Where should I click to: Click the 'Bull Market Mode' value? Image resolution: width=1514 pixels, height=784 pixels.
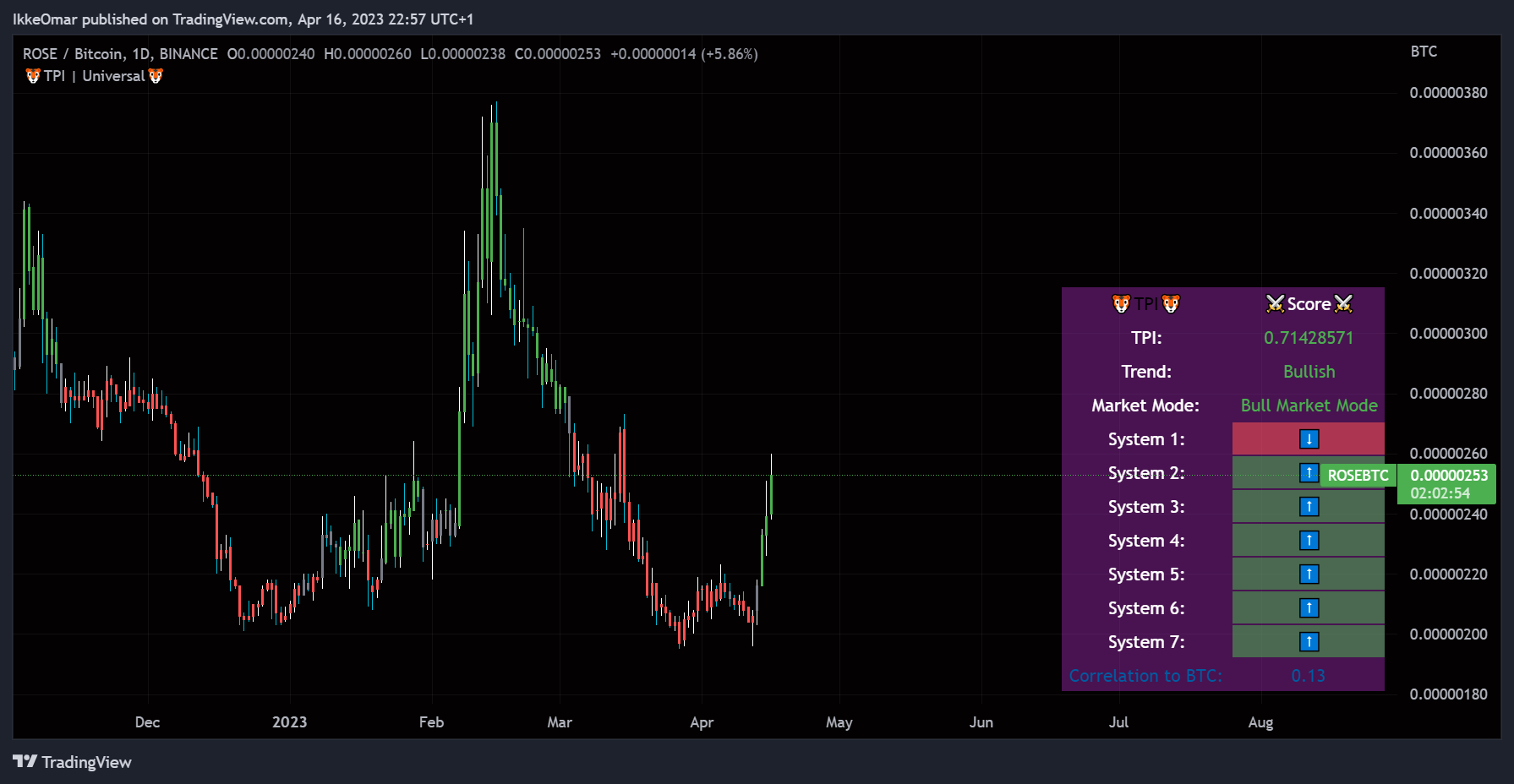[1309, 406]
